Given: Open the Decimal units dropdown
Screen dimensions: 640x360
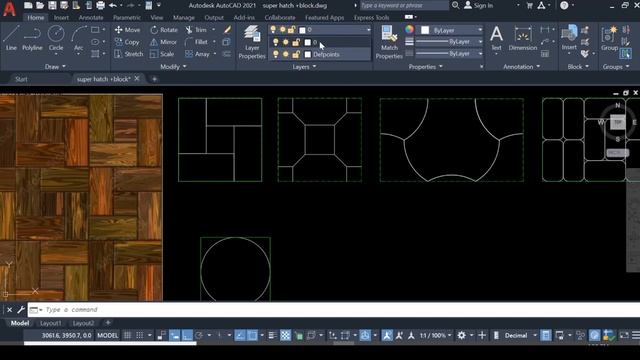Looking at the screenshot, I should (x=520, y=335).
